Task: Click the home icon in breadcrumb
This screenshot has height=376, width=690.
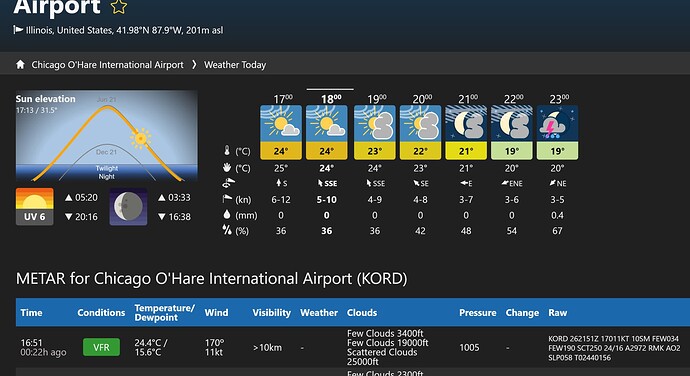Action: [20, 65]
